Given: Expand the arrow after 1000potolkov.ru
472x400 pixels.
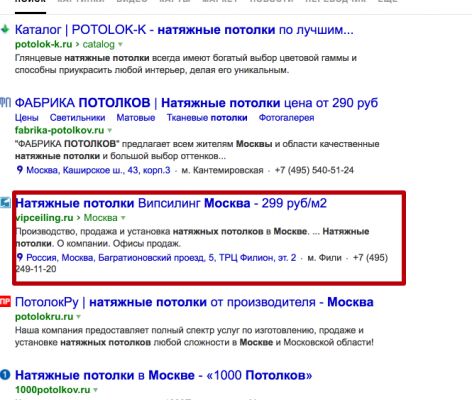Looking at the screenshot, I should pyautogui.click(x=95, y=390).
